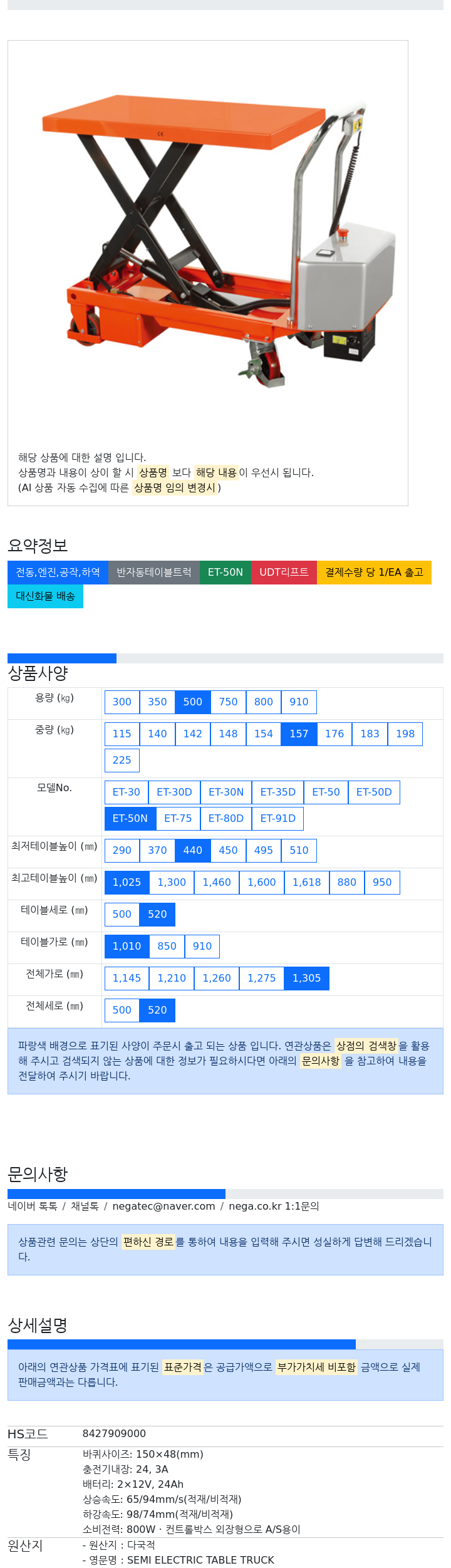This screenshot has height=1568, width=451.
Task: Select weight option 225
Action: [122, 761]
